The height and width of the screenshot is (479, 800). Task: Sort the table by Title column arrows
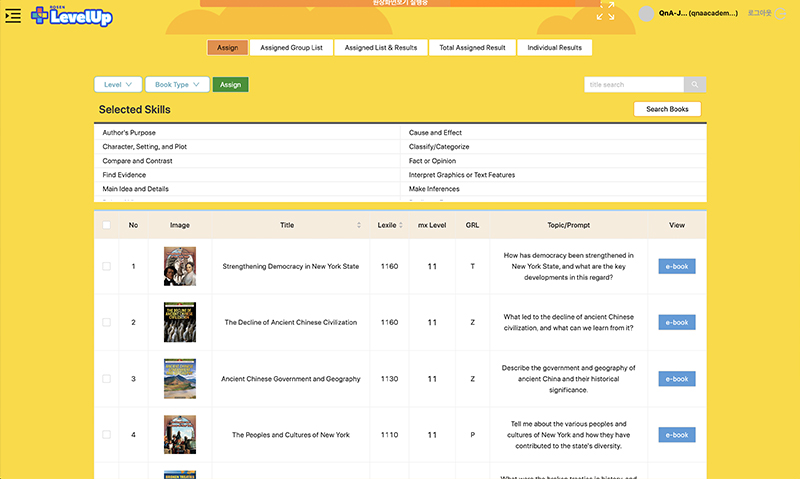[359, 225]
